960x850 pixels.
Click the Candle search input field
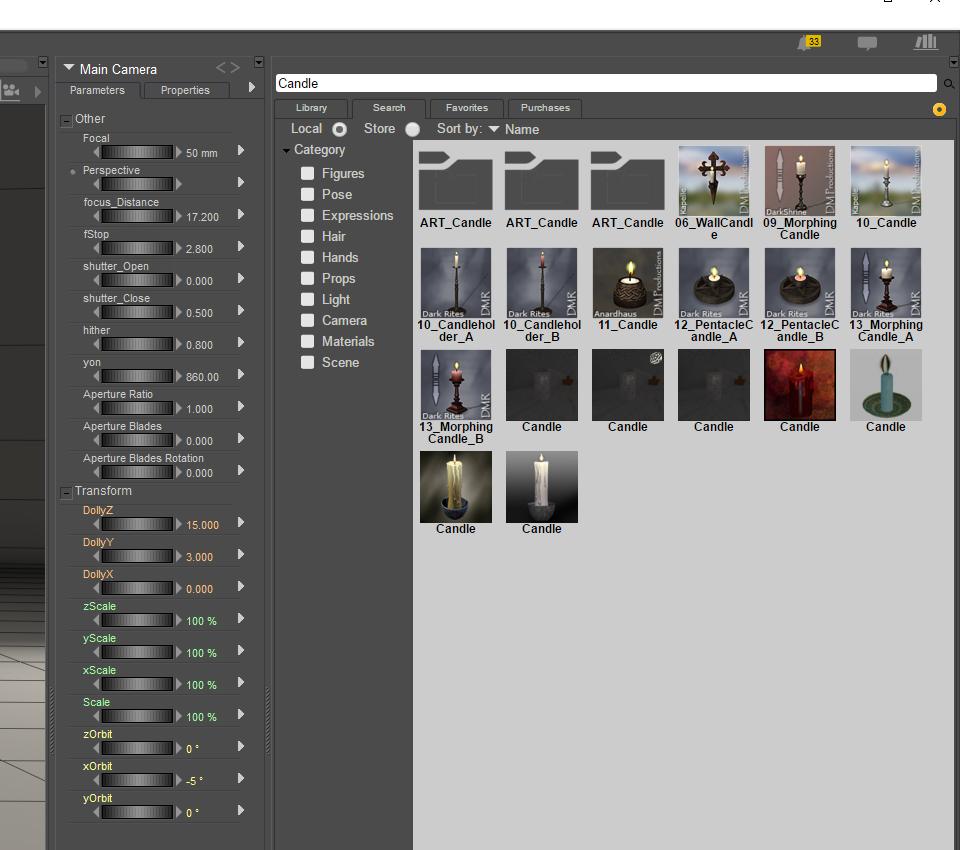(x=606, y=83)
